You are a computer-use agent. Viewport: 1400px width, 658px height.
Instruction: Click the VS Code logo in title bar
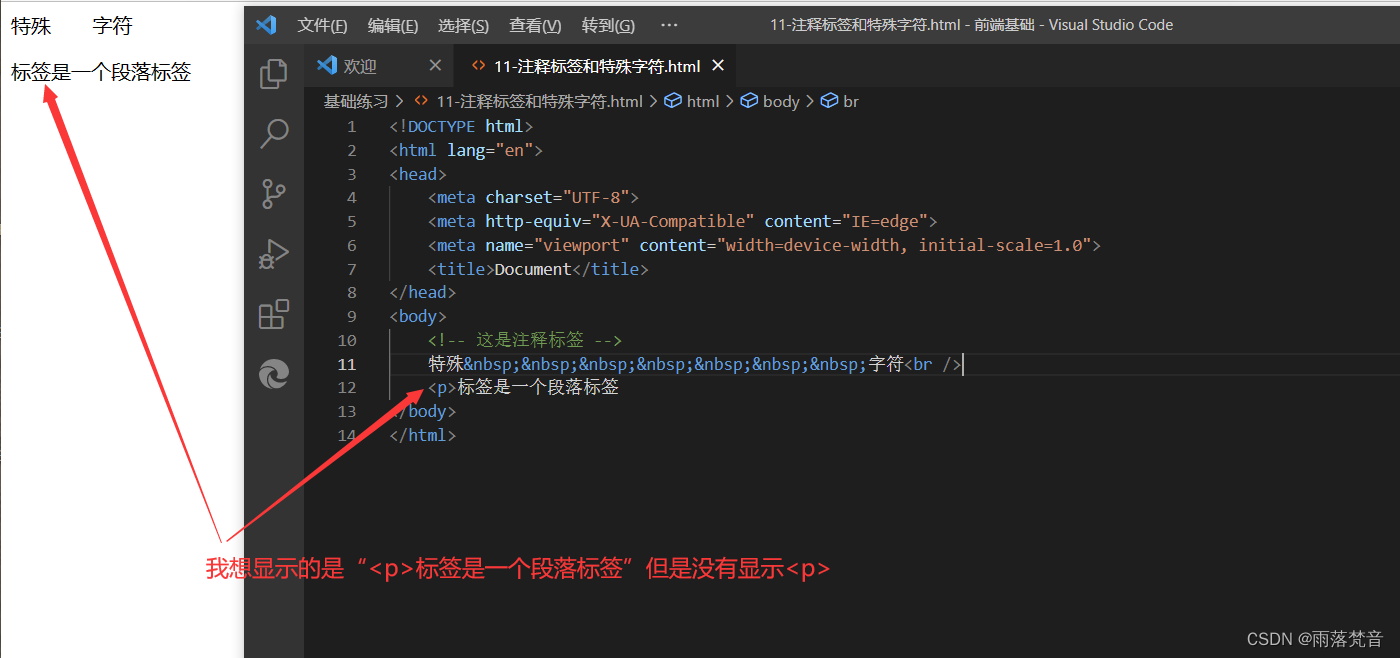click(x=265, y=25)
